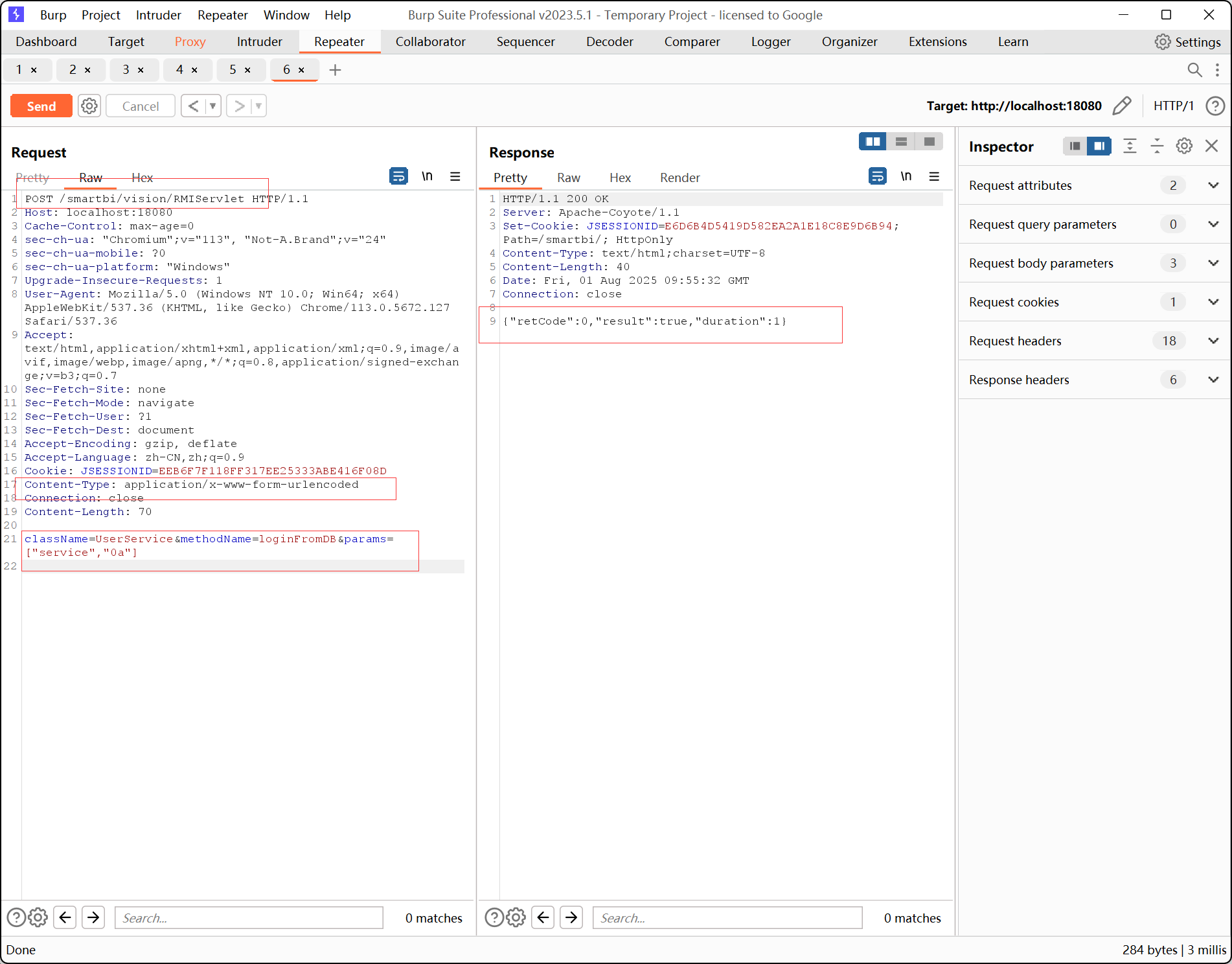The image size is (1232, 964).
Task: Open forward history dropdown arrow
Action: click(x=258, y=106)
